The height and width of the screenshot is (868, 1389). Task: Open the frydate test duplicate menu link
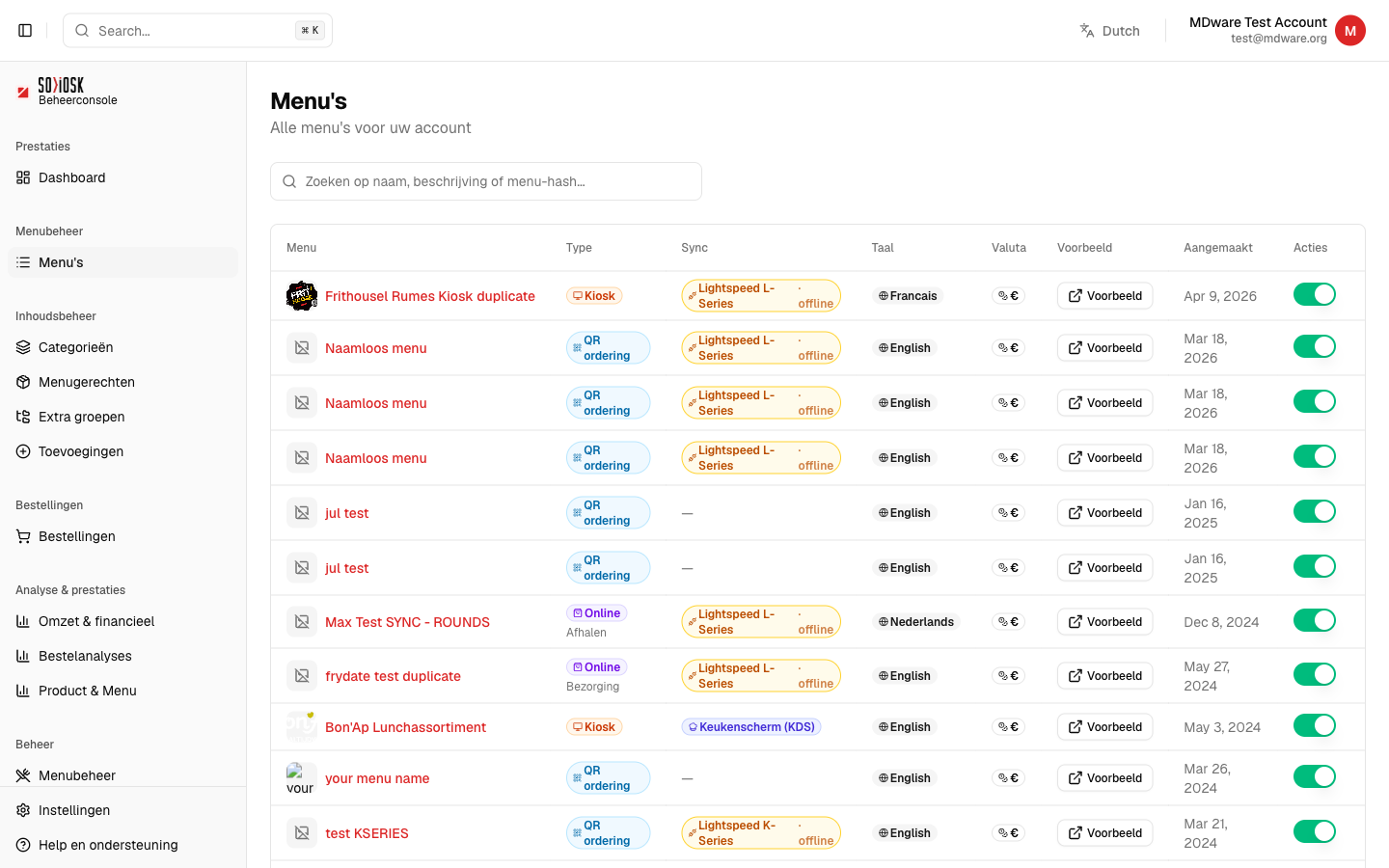[x=393, y=676]
